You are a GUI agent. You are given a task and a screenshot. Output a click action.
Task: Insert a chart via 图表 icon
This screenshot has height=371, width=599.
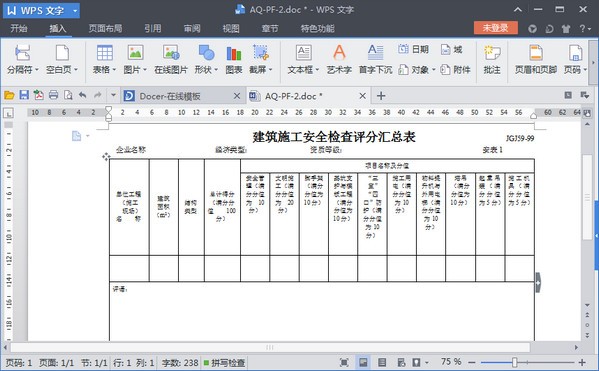point(234,58)
